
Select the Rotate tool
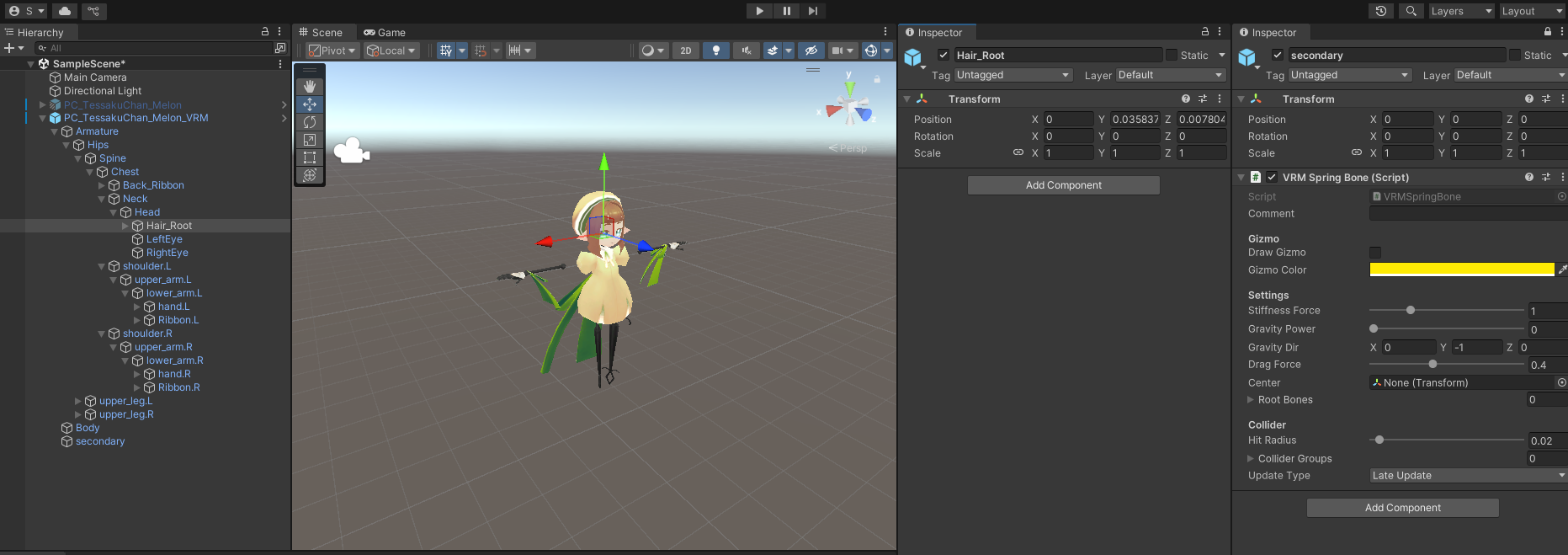tap(310, 122)
